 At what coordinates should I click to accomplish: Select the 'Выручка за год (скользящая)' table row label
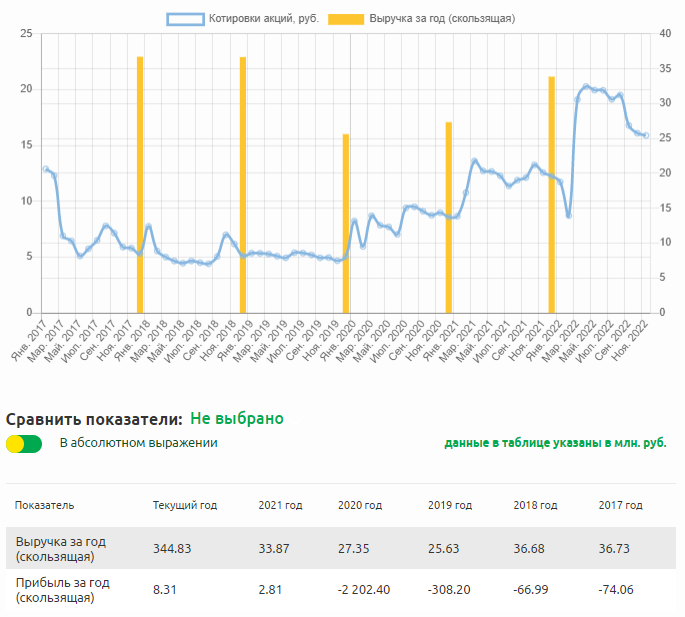(61, 548)
